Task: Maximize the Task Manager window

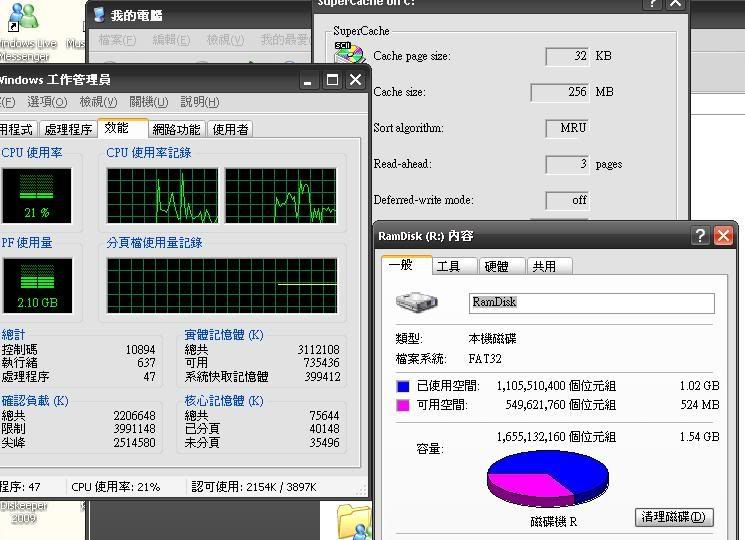Action: tap(332, 80)
